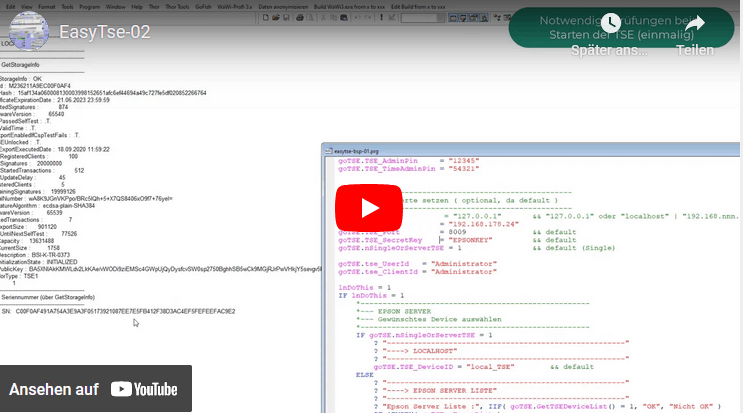
Task: Click the nSingleOrServerTSE = 1 assignment line
Action: point(399,248)
